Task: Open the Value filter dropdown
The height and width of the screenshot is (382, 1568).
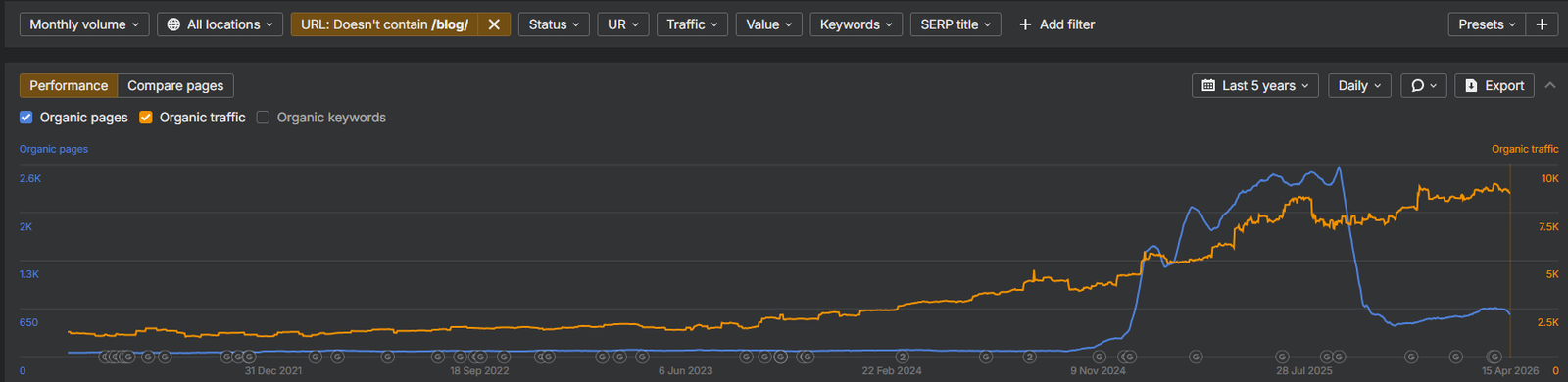Action: pyautogui.click(x=769, y=24)
